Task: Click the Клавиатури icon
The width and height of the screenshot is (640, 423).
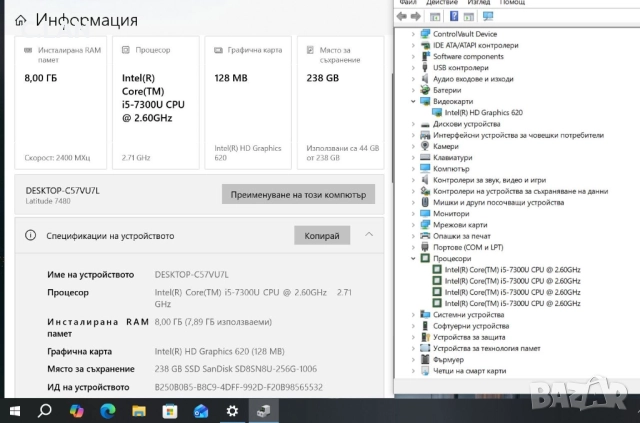Action: point(425,157)
